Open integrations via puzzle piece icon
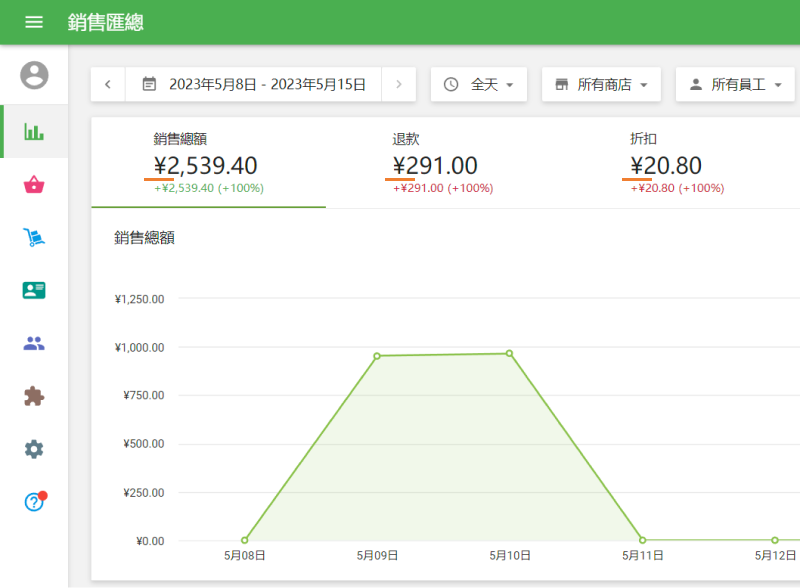The height and width of the screenshot is (588, 800). 33,395
